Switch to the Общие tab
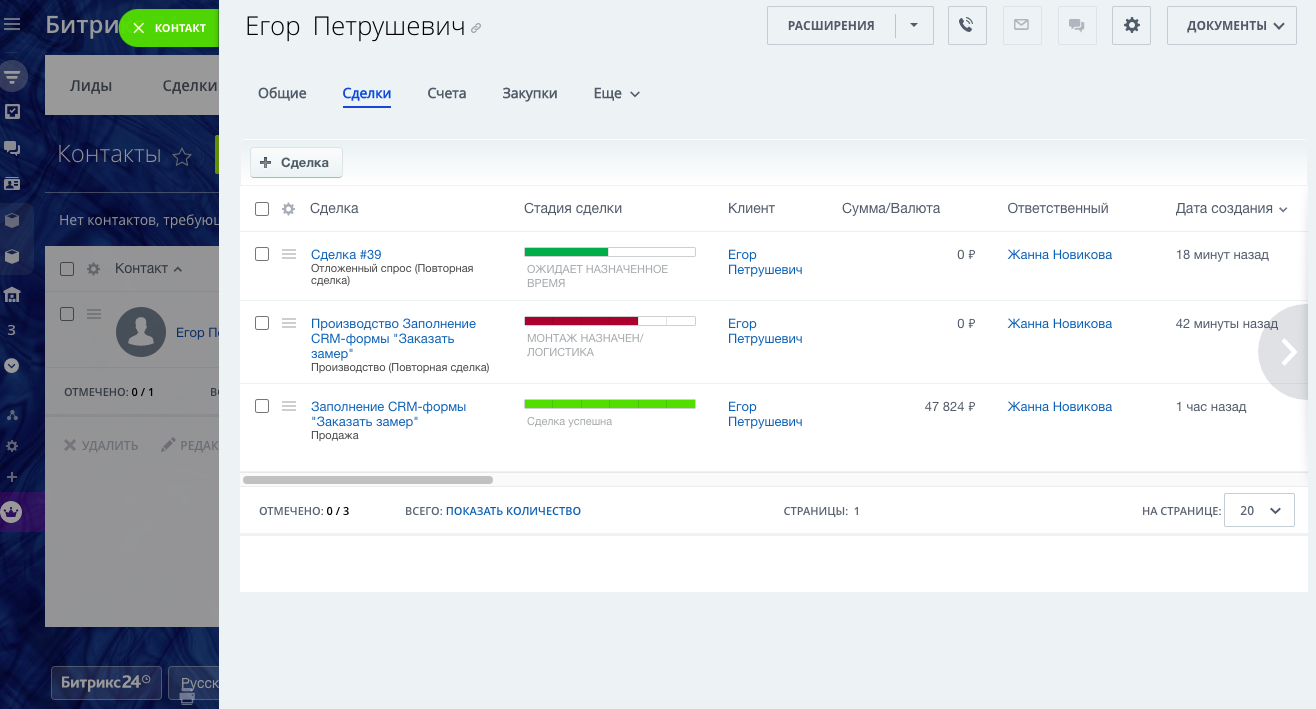The width and height of the screenshot is (1316, 709). pyautogui.click(x=282, y=94)
